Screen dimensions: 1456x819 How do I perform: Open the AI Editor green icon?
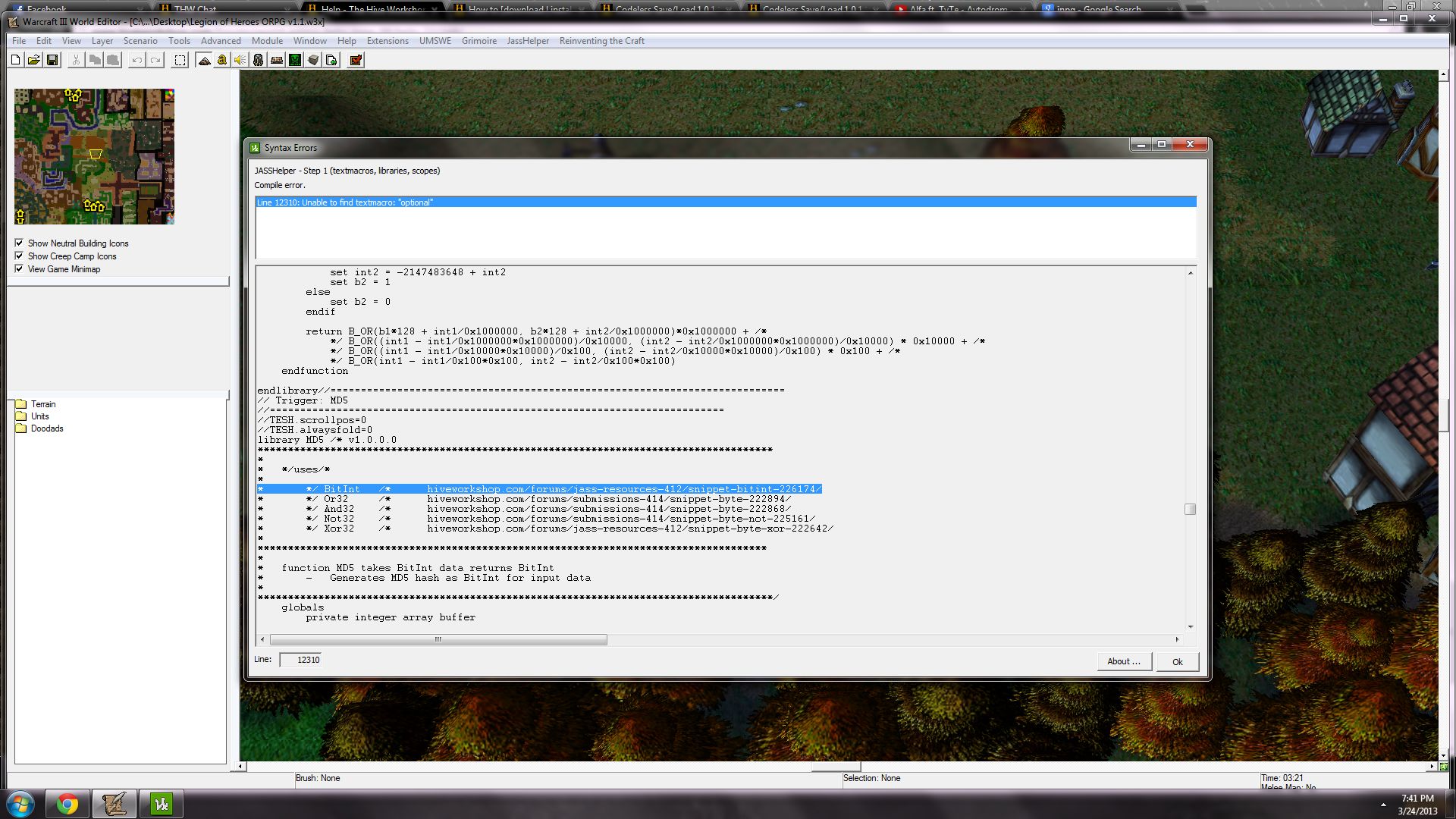(295, 60)
